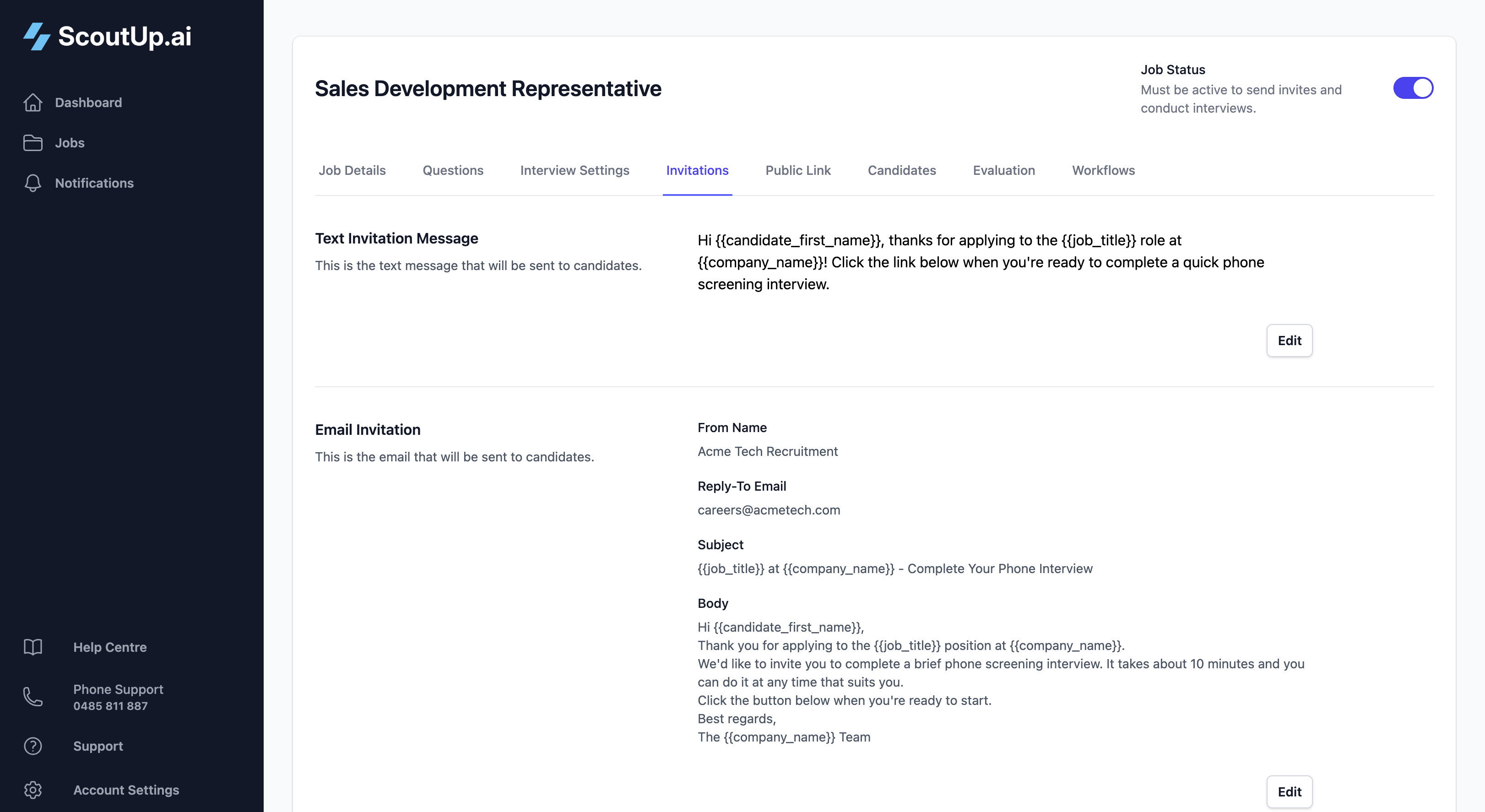Open the Account Settings gear icon

pyautogui.click(x=33, y=790)
